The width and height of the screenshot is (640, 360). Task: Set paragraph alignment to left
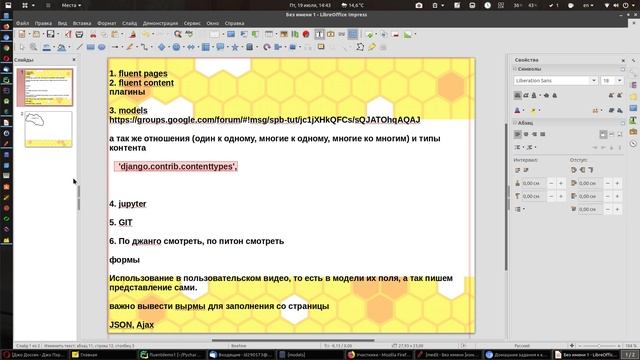pyautogui.click(x=518, y=134)
